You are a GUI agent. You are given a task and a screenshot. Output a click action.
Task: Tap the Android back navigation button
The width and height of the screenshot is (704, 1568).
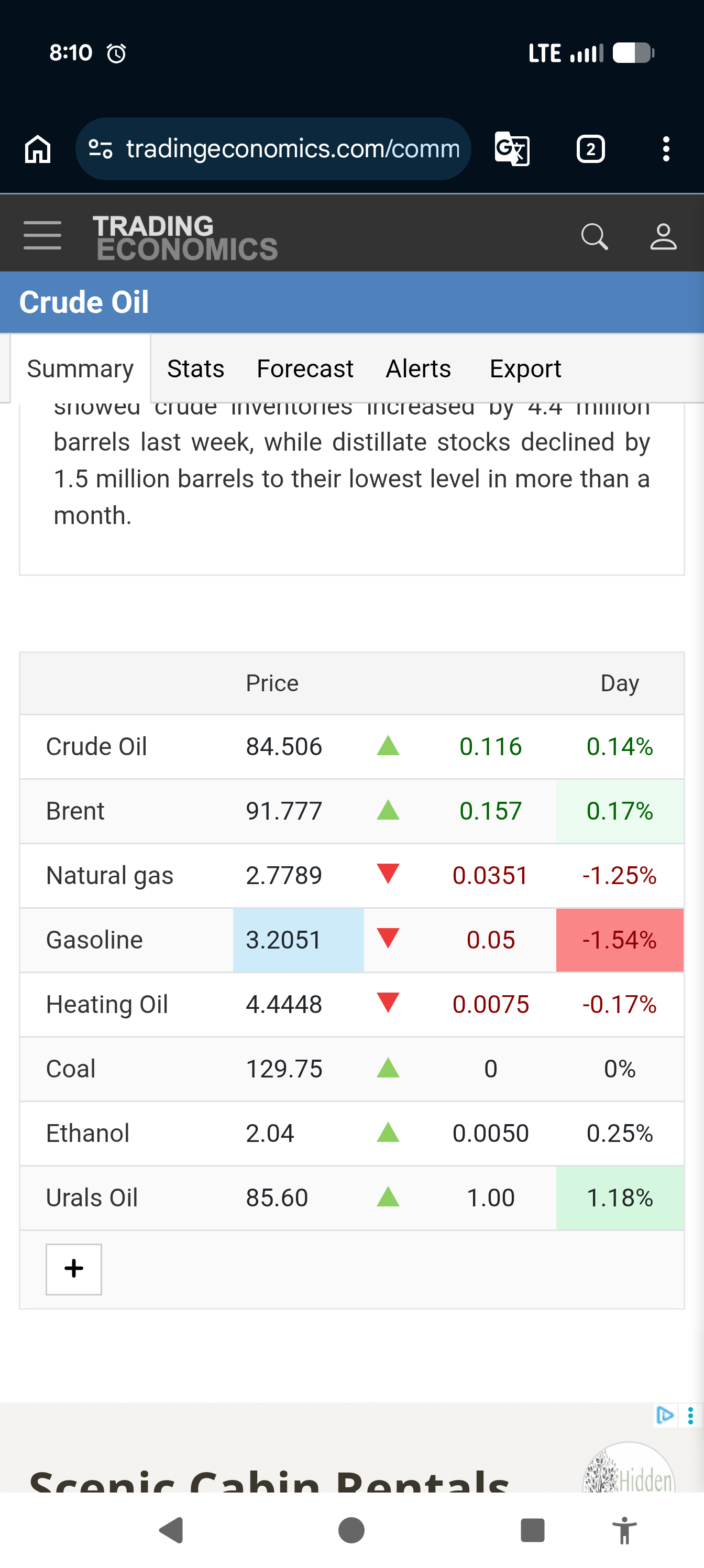pos(172,1531)
